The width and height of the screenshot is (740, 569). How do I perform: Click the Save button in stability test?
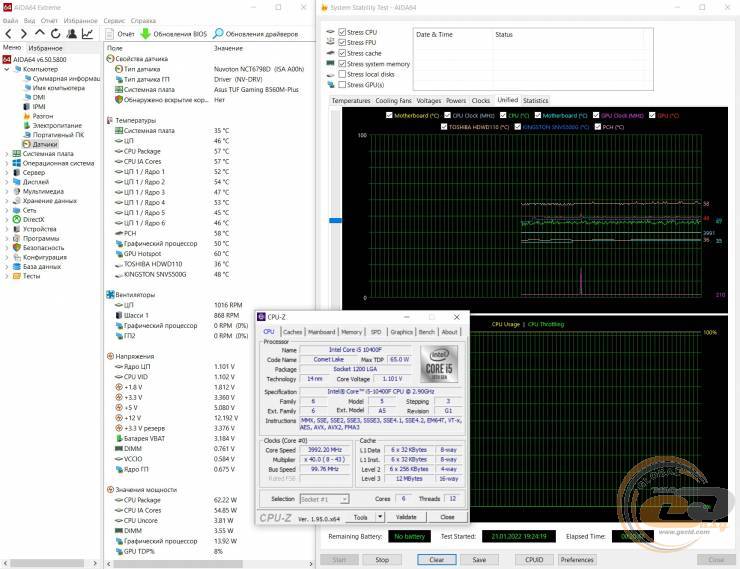click(479, 560)
